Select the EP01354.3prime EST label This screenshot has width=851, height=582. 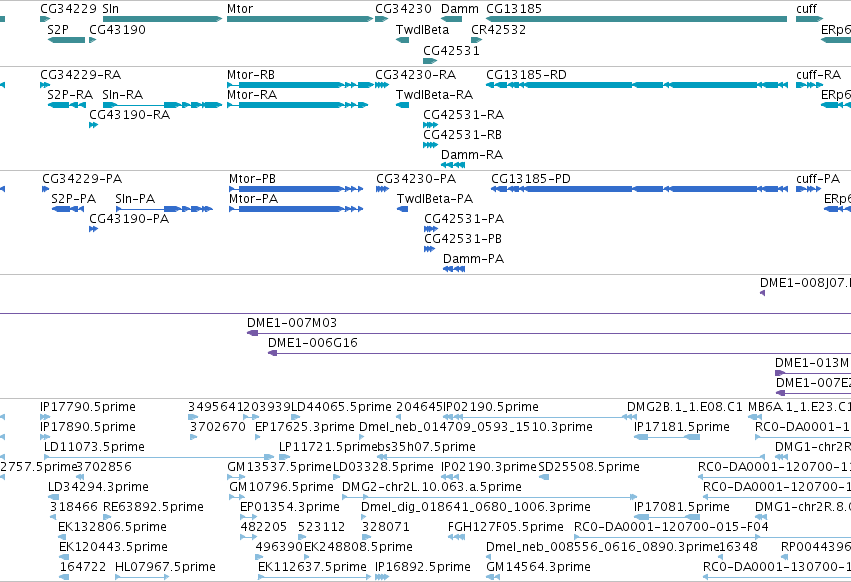(290, 507)
